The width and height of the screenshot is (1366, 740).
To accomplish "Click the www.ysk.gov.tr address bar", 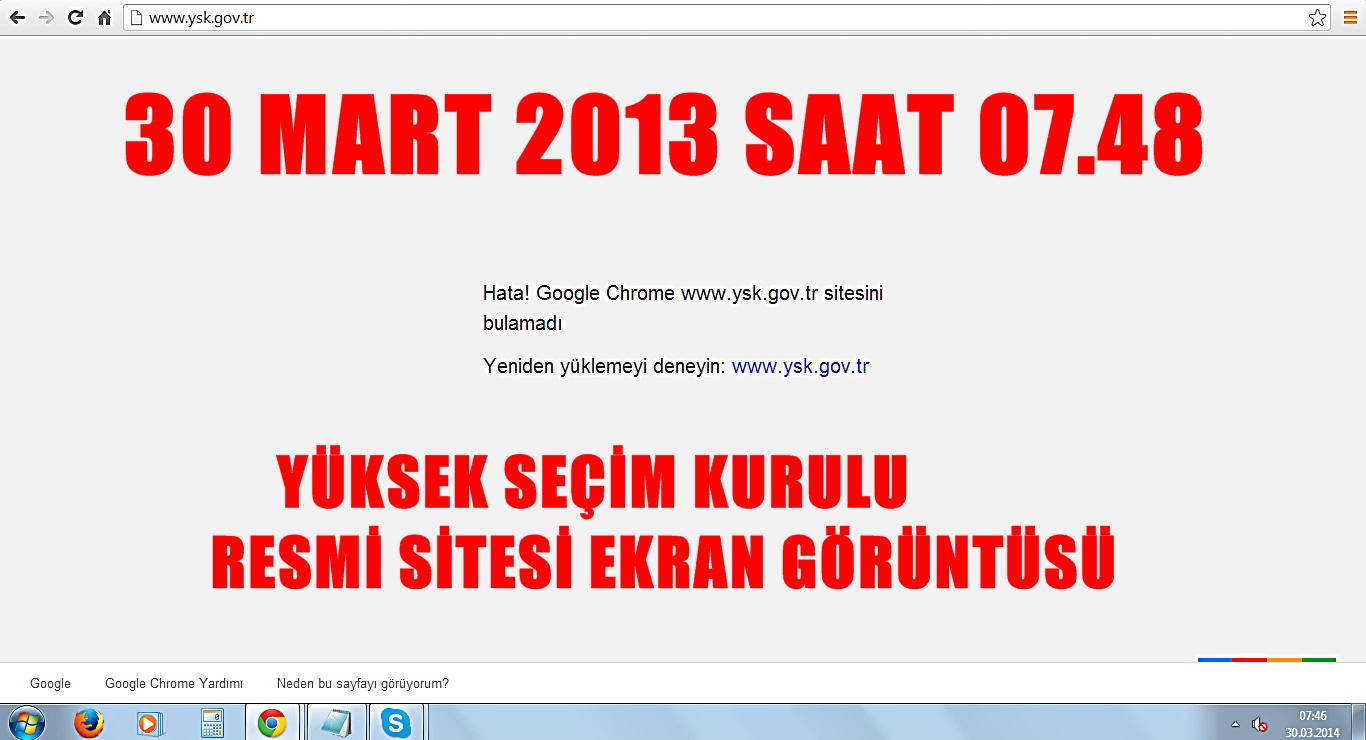I will (x=700, y=18).
